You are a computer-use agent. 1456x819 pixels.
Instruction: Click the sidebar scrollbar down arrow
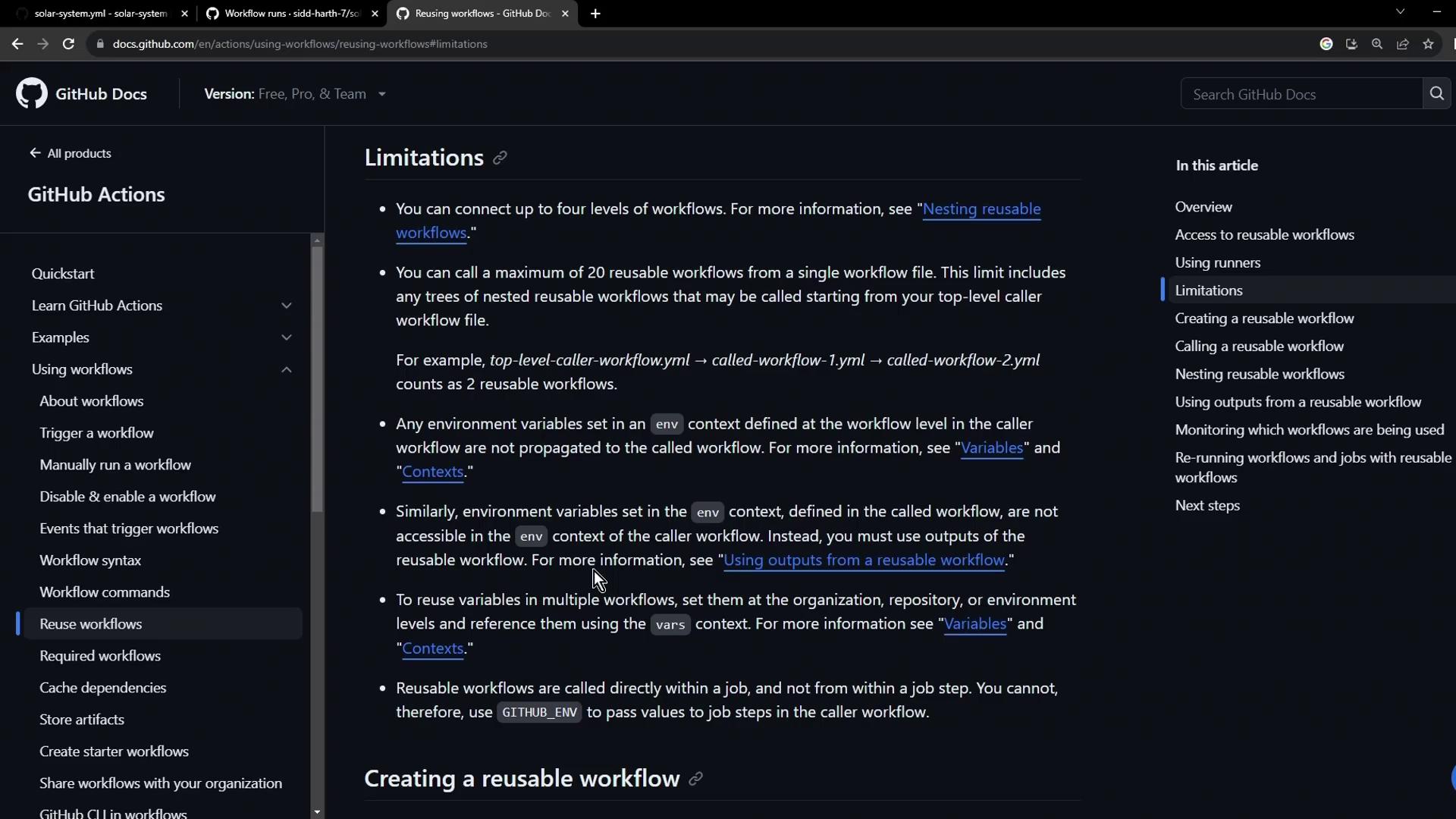[317, 811]
